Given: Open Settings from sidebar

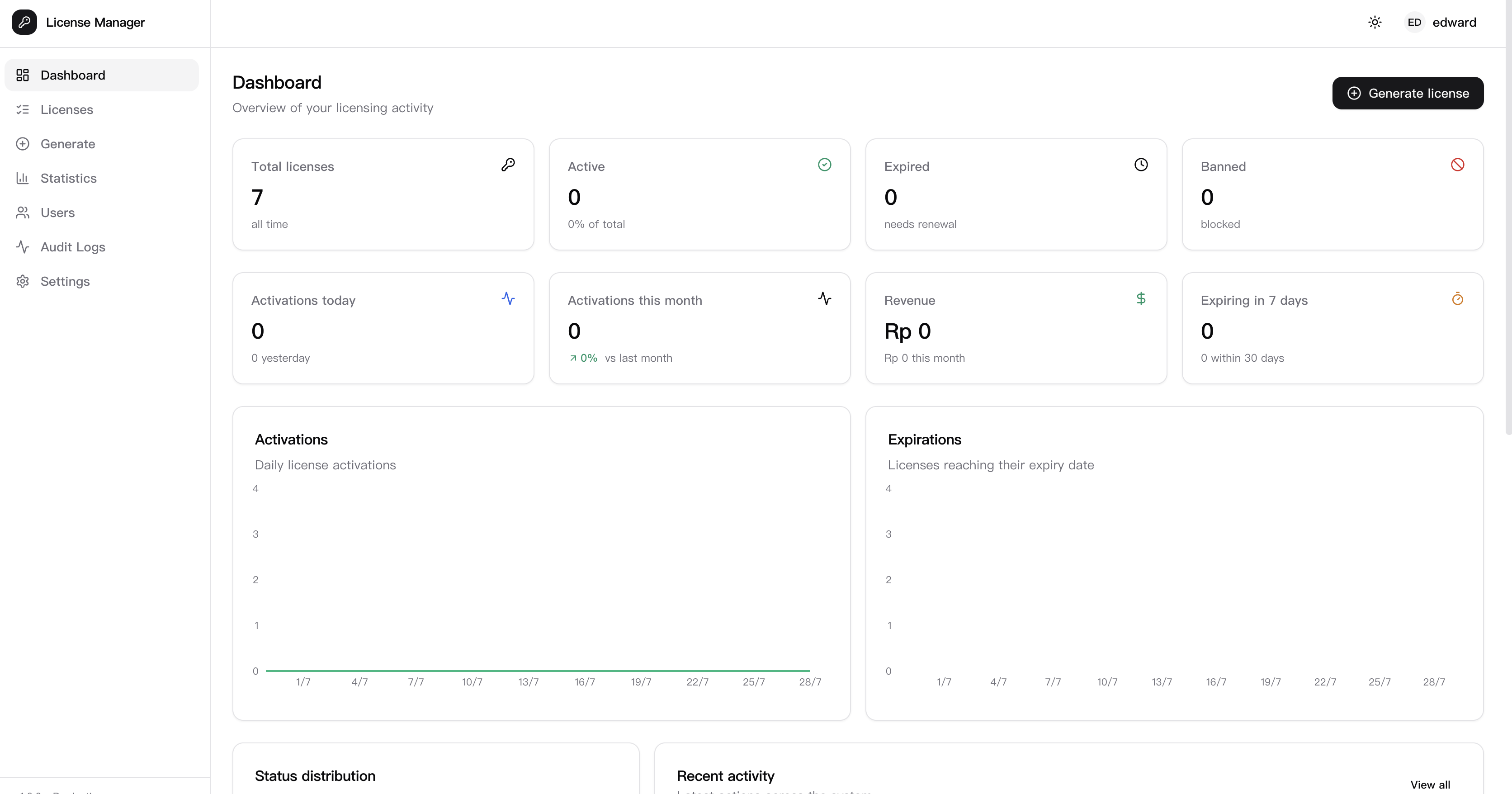Looking at the screenshot, I should [x=102, y=281].
